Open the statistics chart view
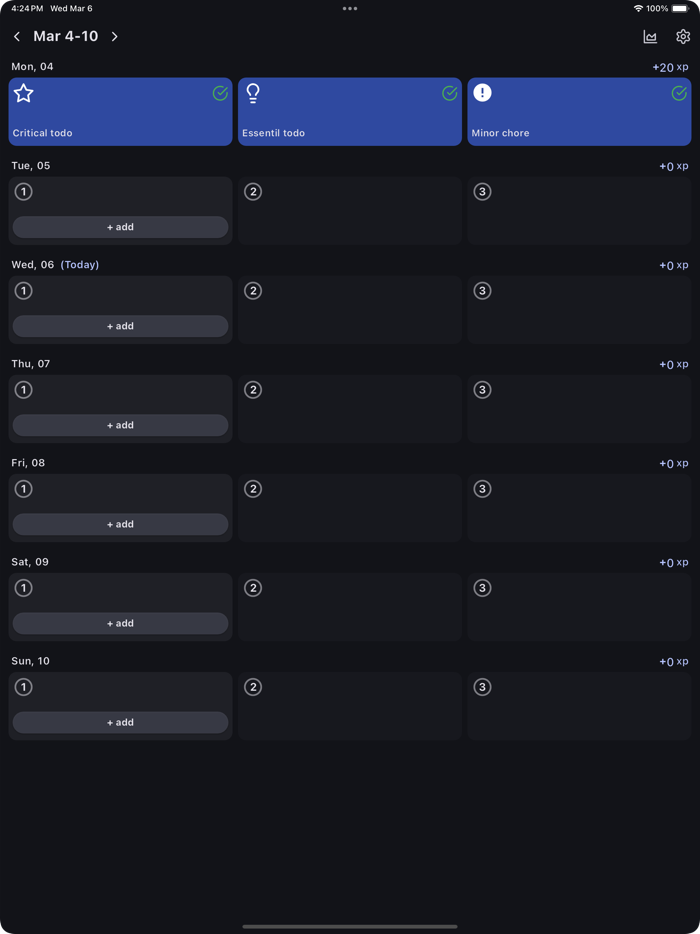Image resolution: width=700 pixels, height=934 pixels. coord(650,36)
